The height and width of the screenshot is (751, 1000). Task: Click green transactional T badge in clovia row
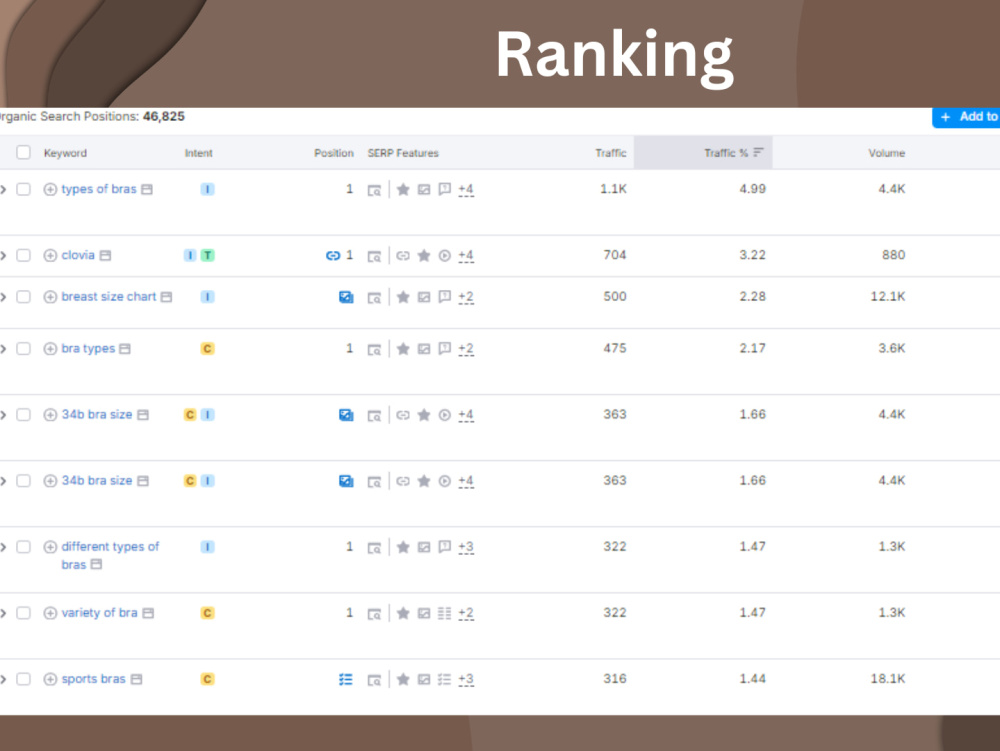(207, 256)
